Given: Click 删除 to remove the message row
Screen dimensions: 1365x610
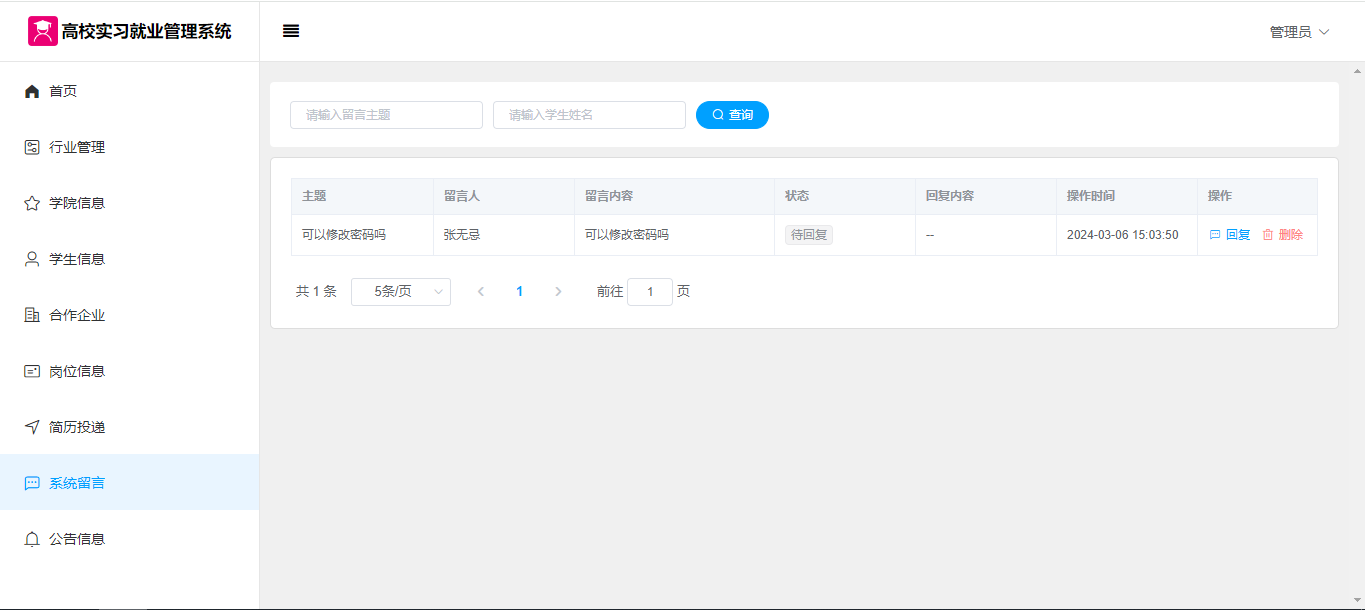Looking at the screenshot, I should [1283, 235].
